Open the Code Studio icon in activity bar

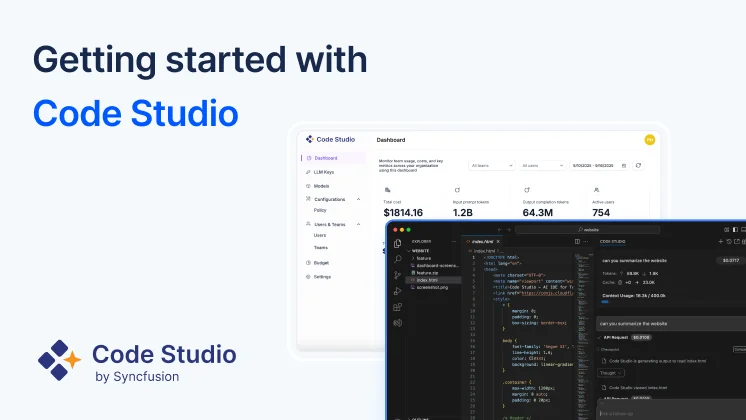[x=398, y=323]
